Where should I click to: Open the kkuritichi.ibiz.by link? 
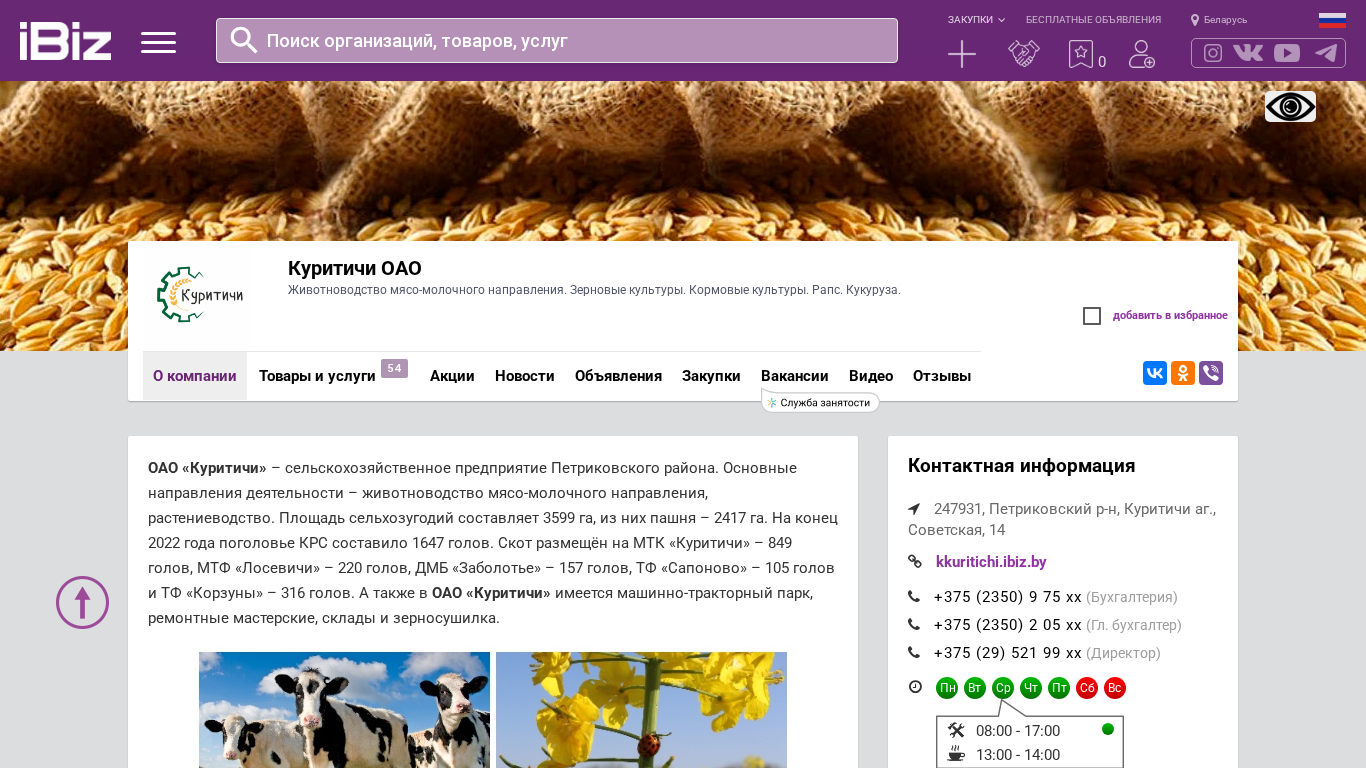[x=991, y=562]
